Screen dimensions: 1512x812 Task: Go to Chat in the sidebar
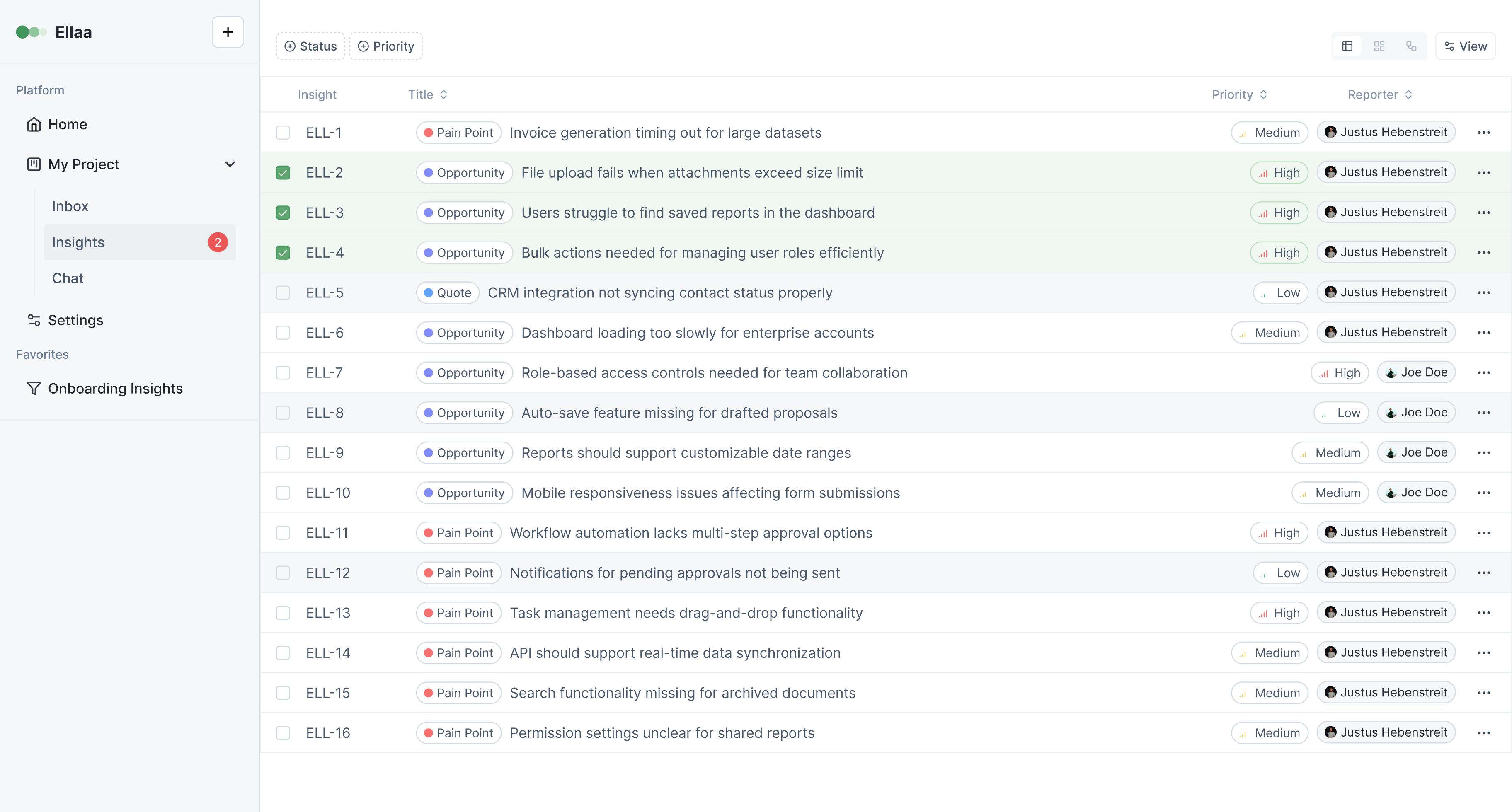pos(68,278)
